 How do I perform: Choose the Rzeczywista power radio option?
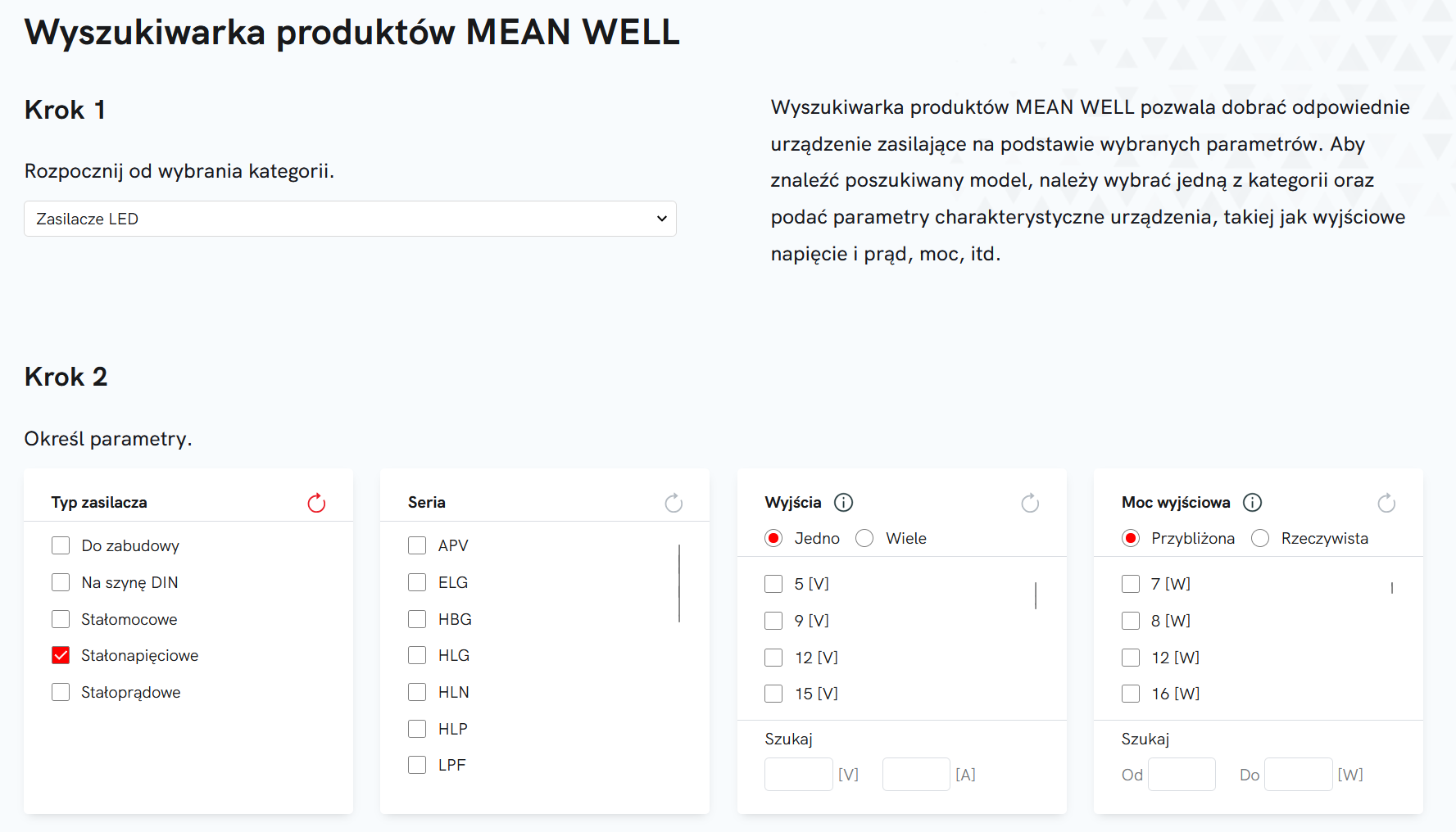(1260, 538)
